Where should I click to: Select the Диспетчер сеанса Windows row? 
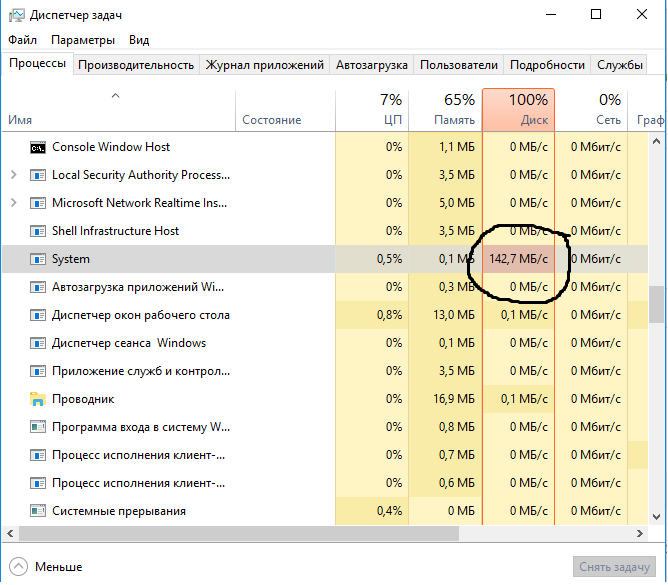325,343
